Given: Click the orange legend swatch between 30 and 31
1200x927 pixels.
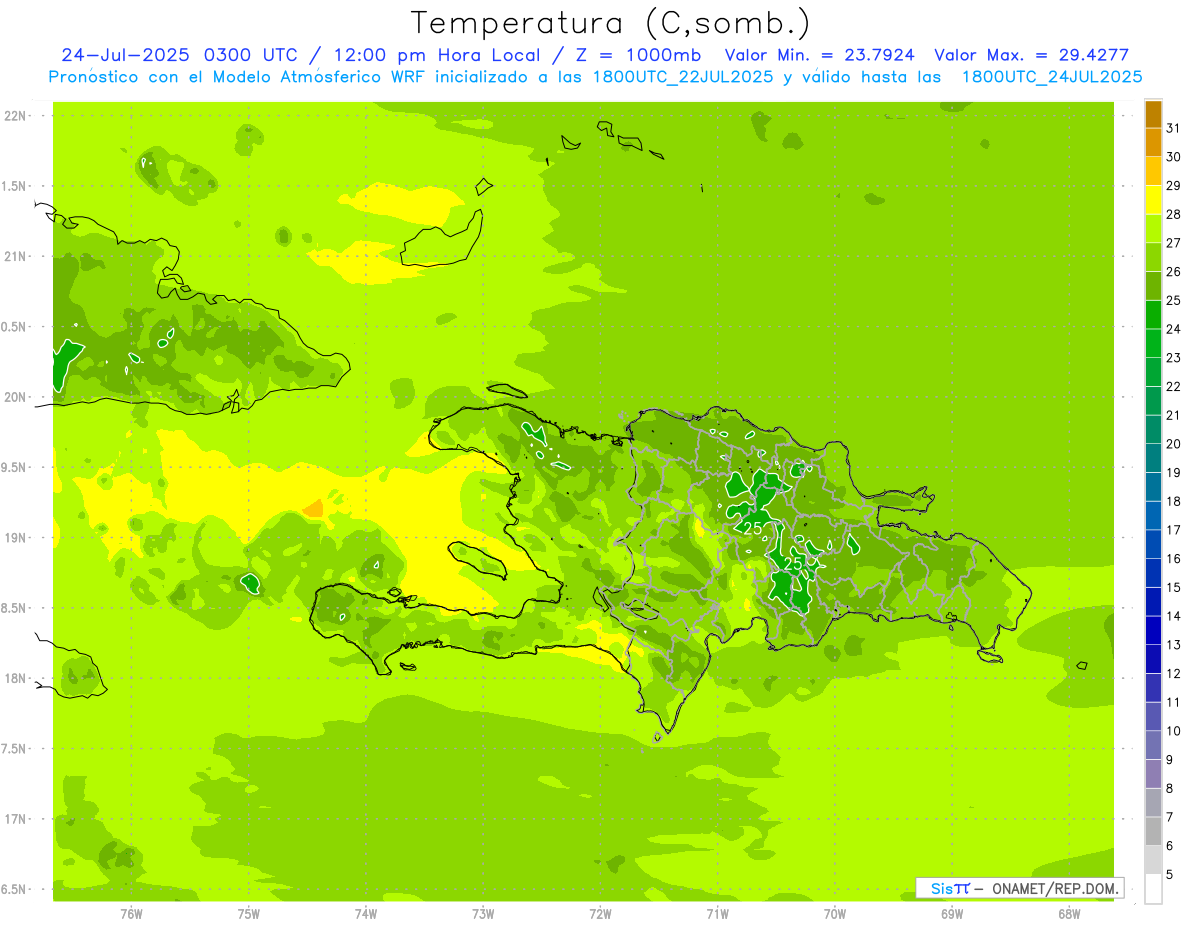Looking at the screenshot, I should pos(1153,142).
